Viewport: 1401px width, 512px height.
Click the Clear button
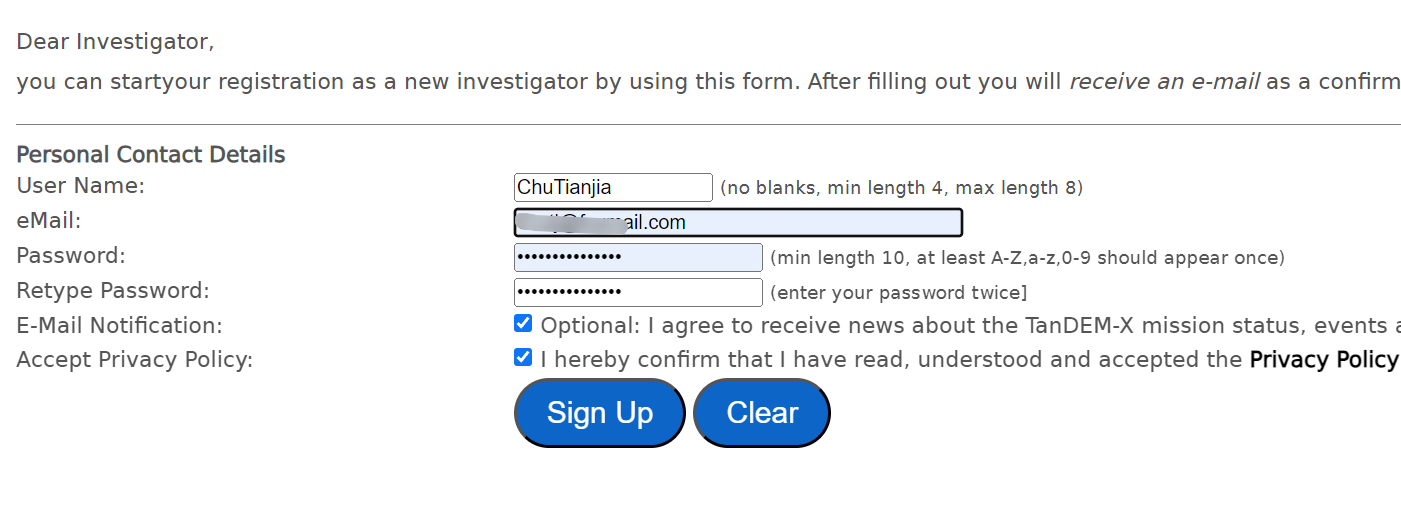point(761,412)
